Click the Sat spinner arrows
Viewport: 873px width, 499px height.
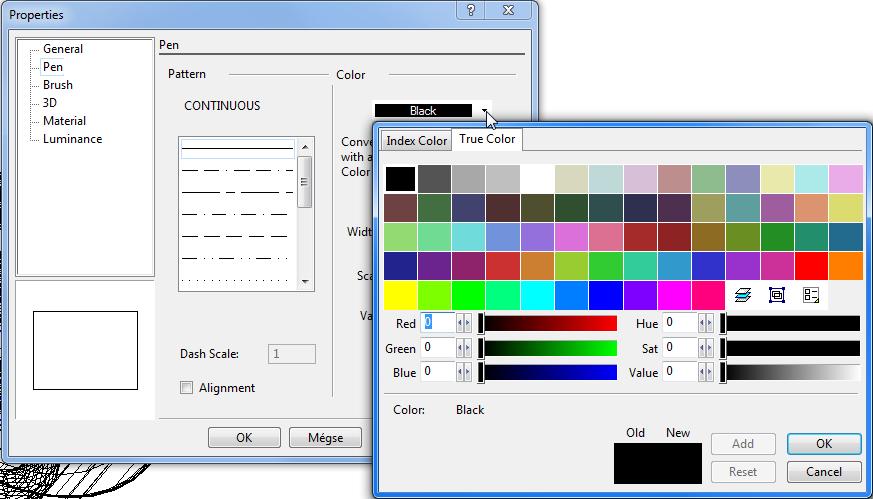(706, 348)
